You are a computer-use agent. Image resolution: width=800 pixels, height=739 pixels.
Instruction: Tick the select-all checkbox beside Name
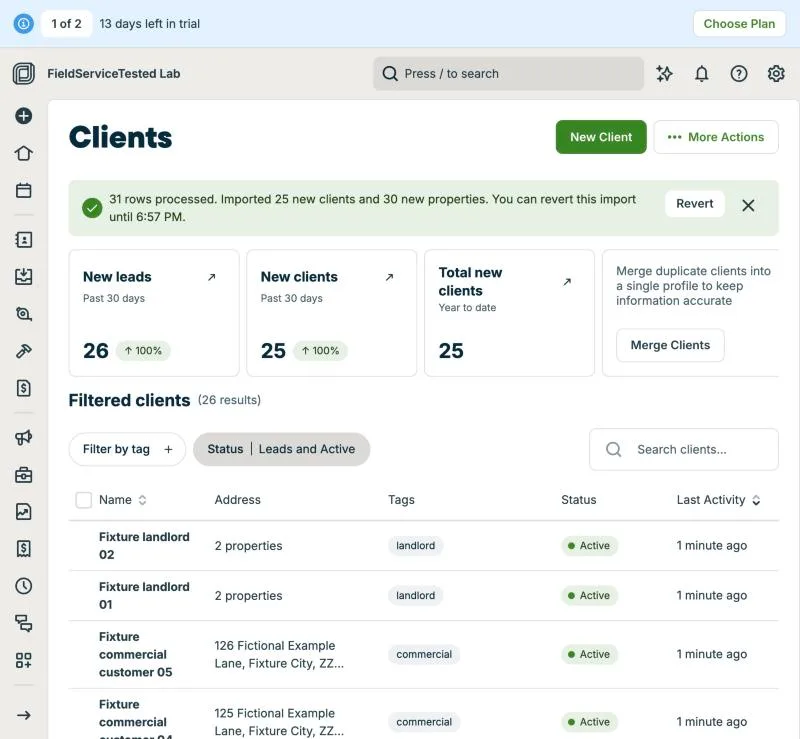84,500
